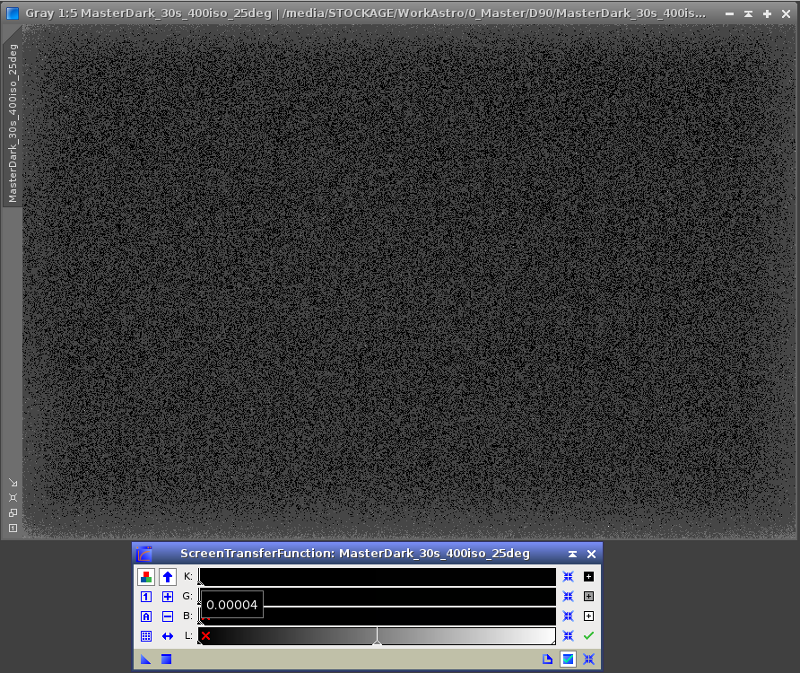Toggle white point readout for B row
This screenshot has width=800, height=673.
tap(589, 616)
